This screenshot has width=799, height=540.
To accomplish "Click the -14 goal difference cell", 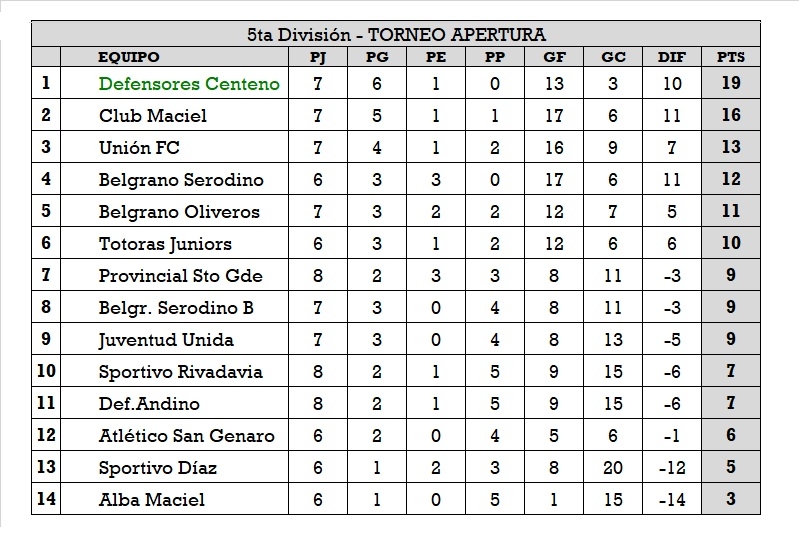I will pyautogui.click(x=672, y=500).
